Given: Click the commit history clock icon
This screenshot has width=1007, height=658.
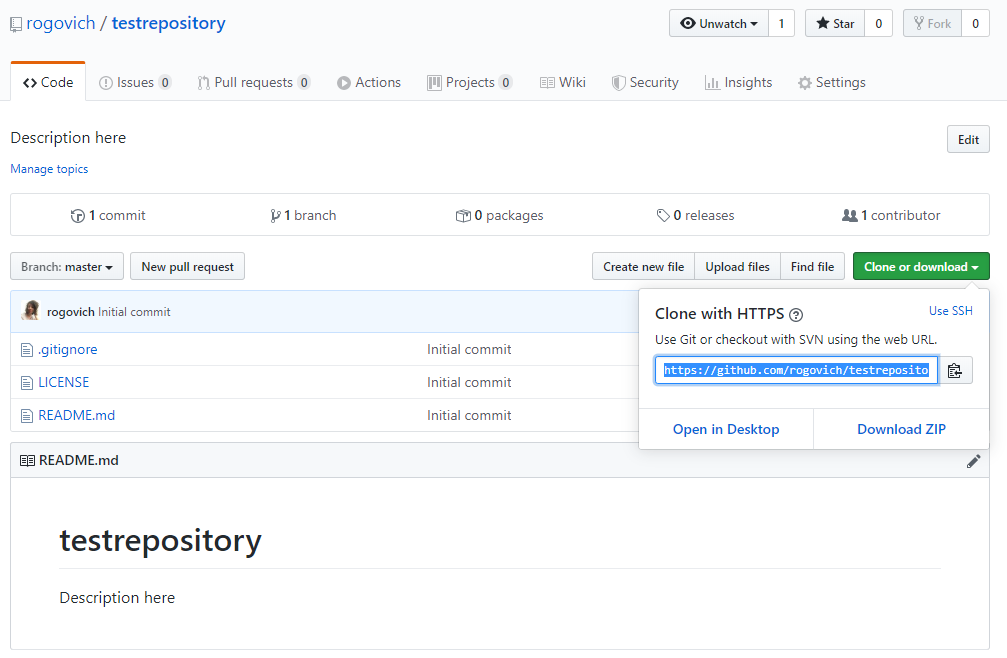Looking at the screenshot, I should [78, 216].
